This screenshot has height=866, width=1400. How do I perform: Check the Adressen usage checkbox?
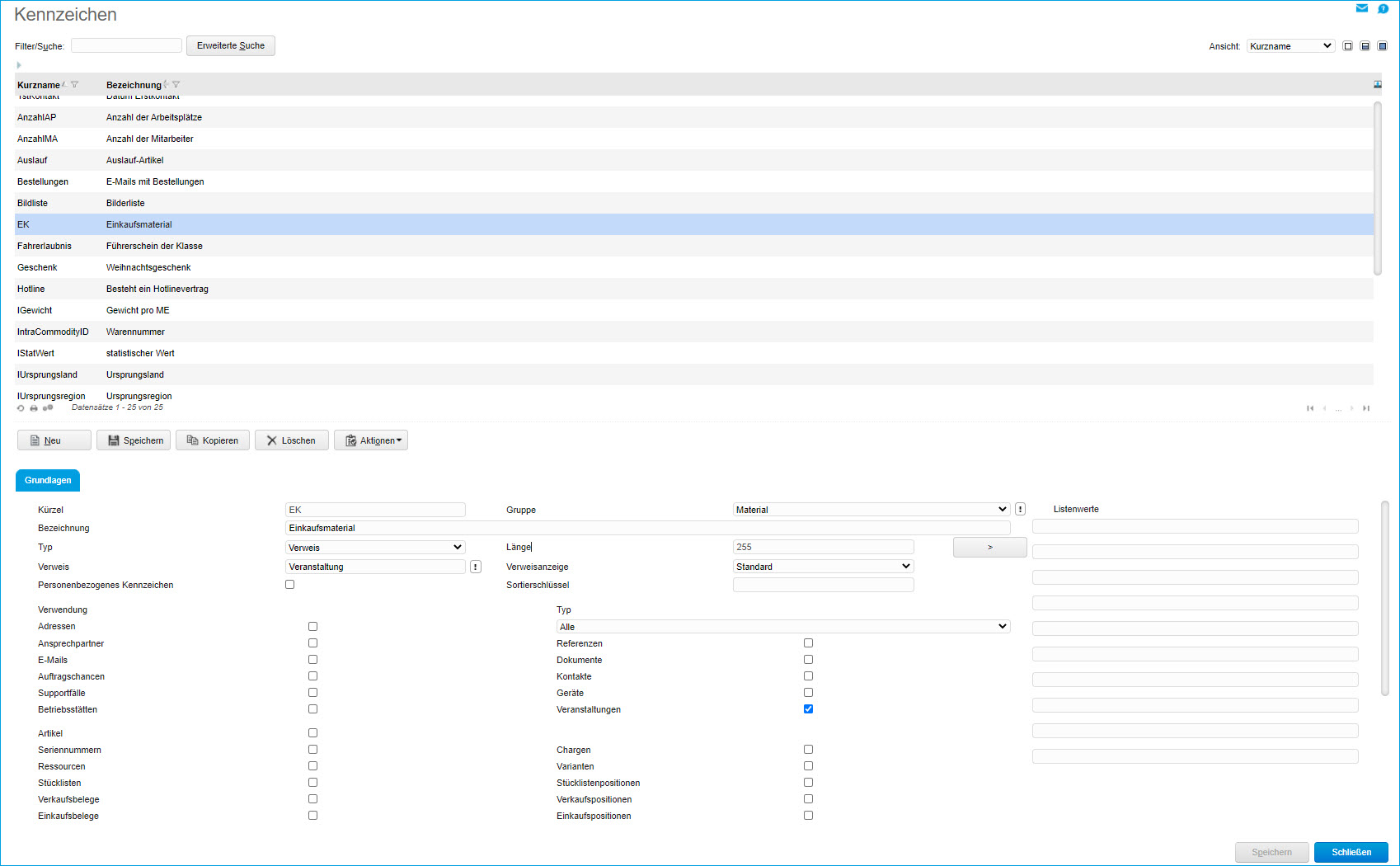tap(312, 627)
